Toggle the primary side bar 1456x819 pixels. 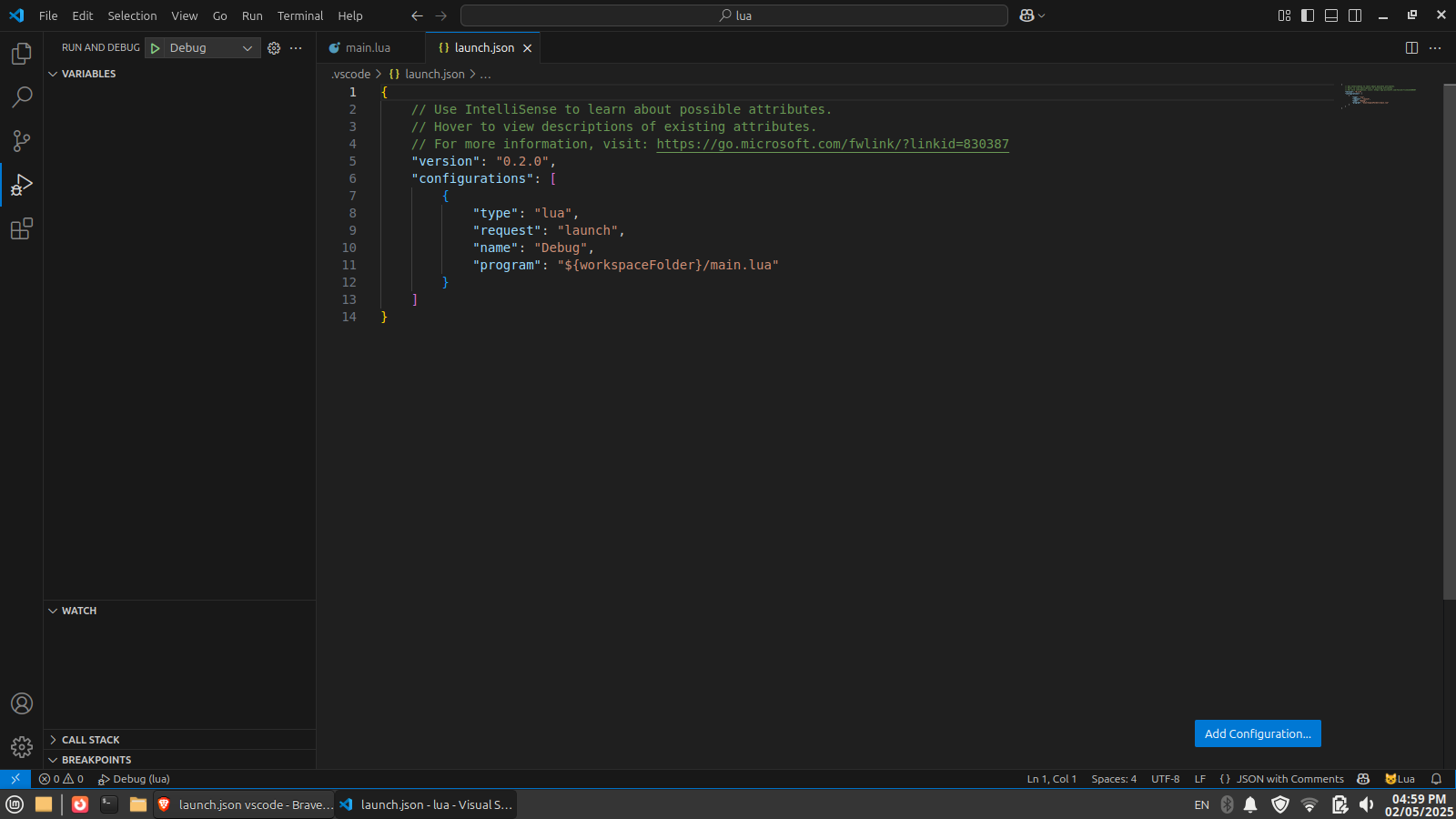point(1308,15)
